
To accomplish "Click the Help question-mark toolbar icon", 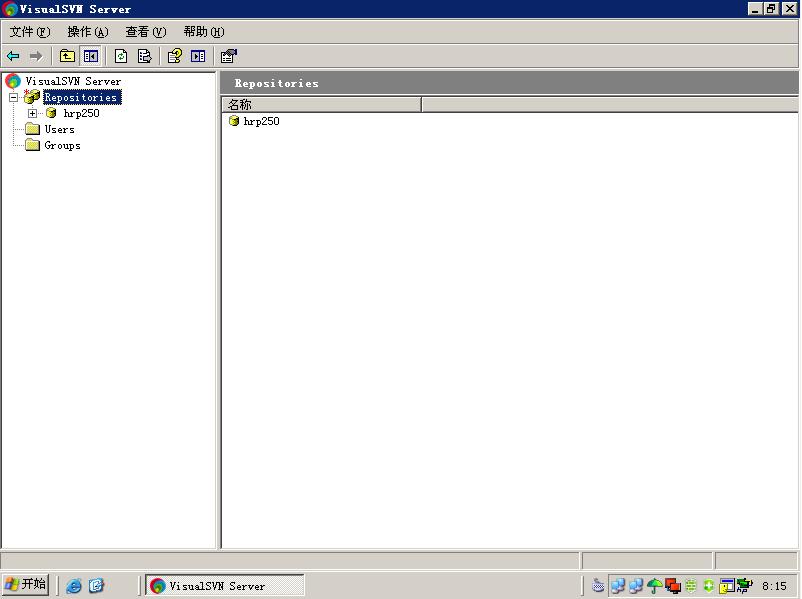I will pyautogui.click(x=175, y=56).
